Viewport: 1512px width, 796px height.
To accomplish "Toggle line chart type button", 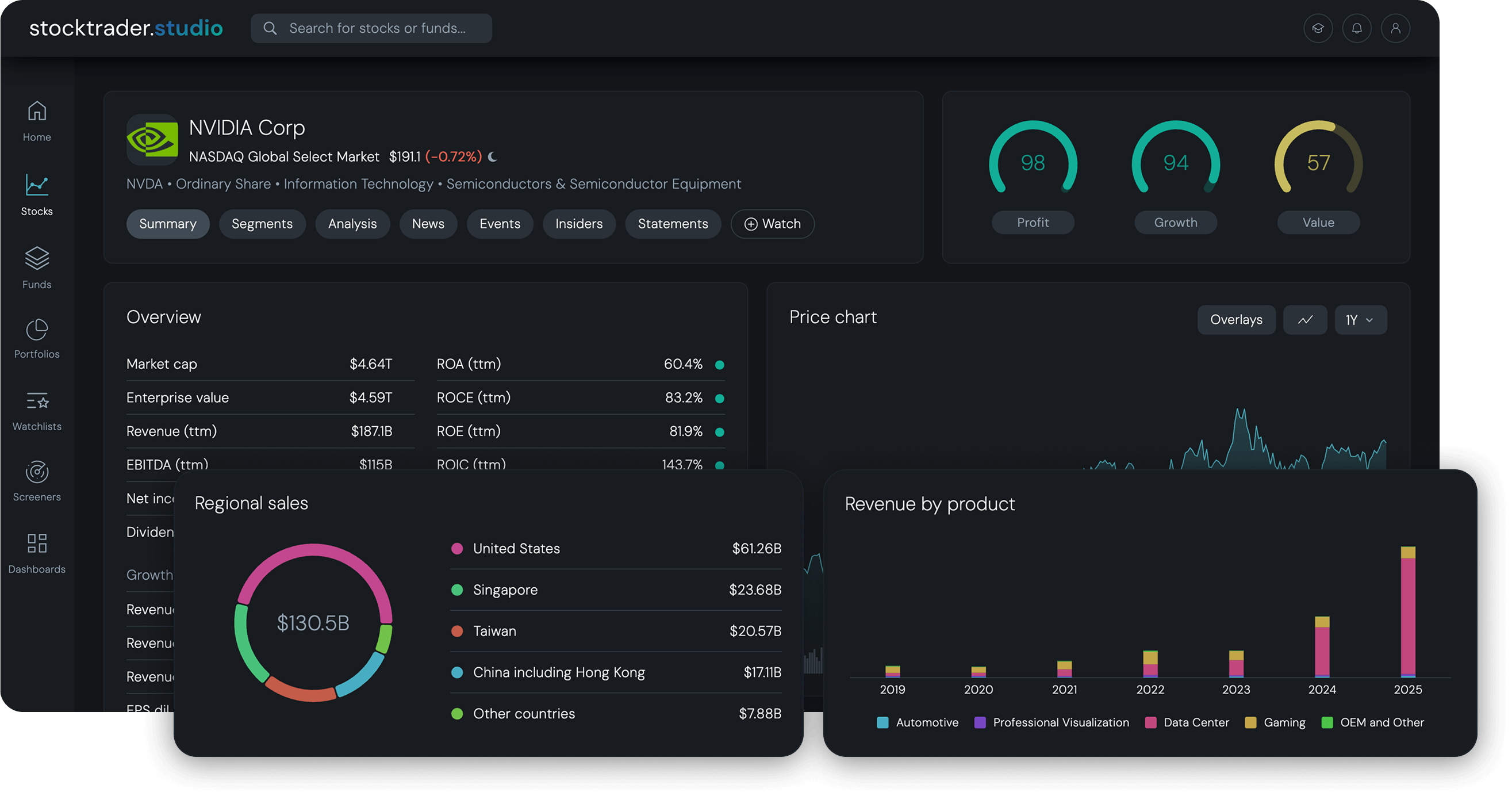I will pos(1305,320).
